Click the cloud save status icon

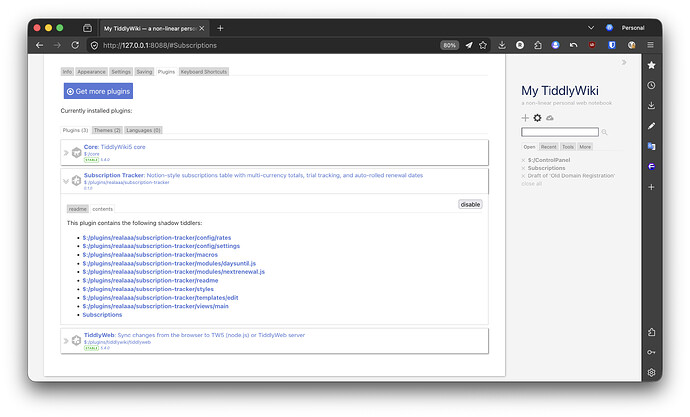coord(550,118)
